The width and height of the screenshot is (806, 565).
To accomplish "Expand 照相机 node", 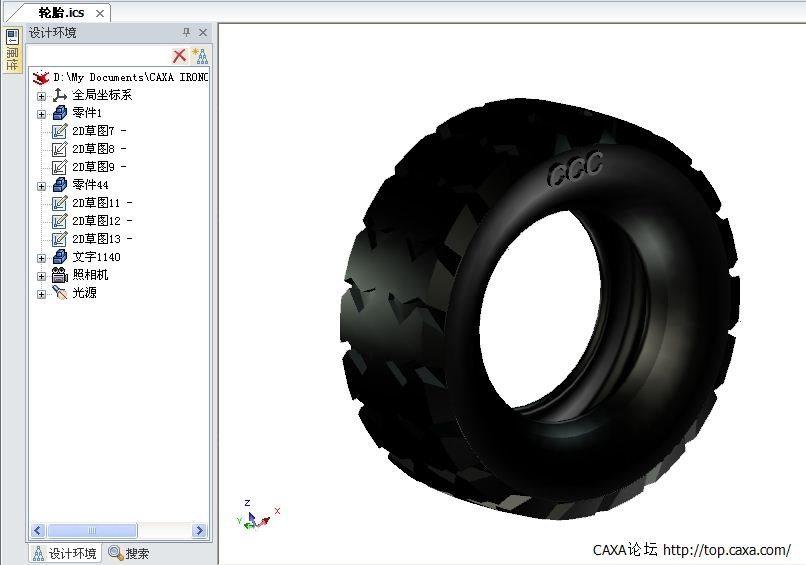I will 42,276.
